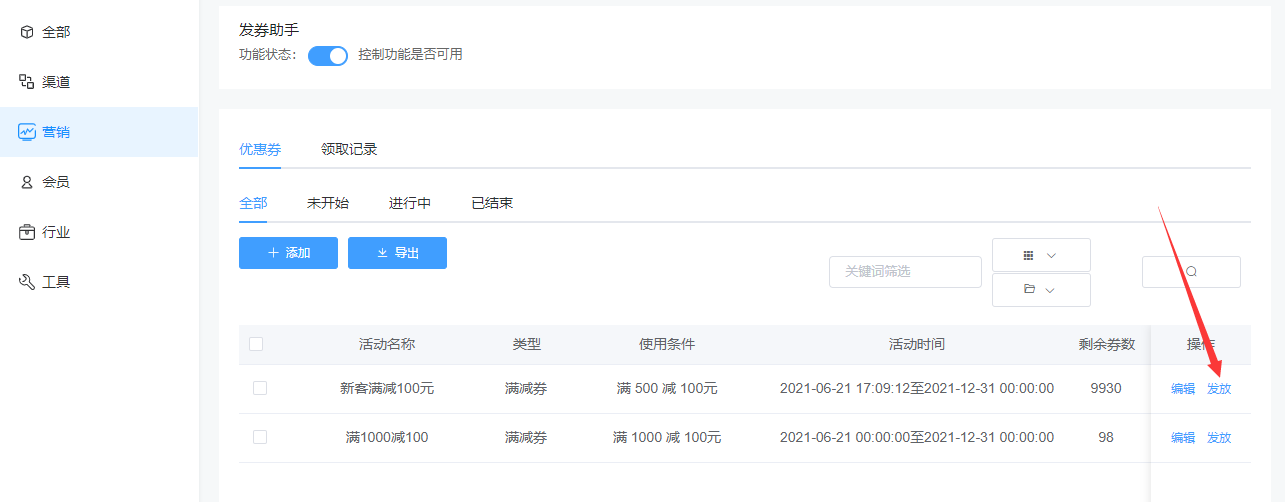The width and height of the screenshot is (1285, 502).
Task: Switch to the 优惠券 tab
Action: tap(260, 149)
